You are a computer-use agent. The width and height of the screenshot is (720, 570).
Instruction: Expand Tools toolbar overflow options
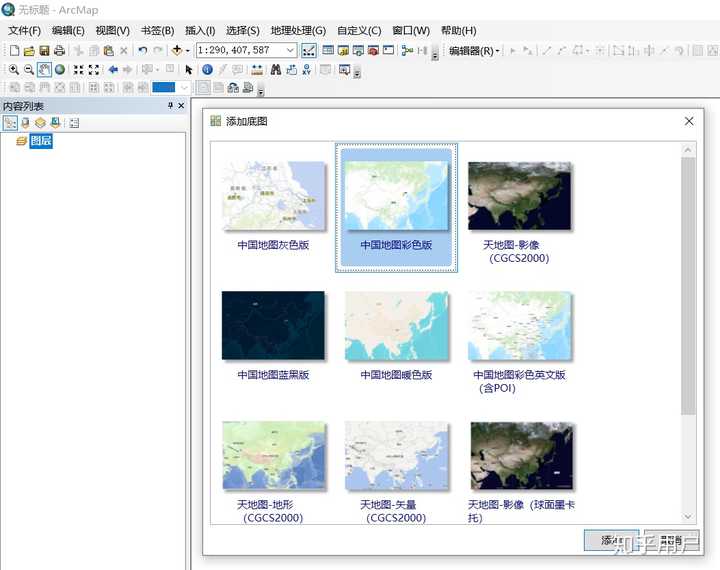click(357, 73)
